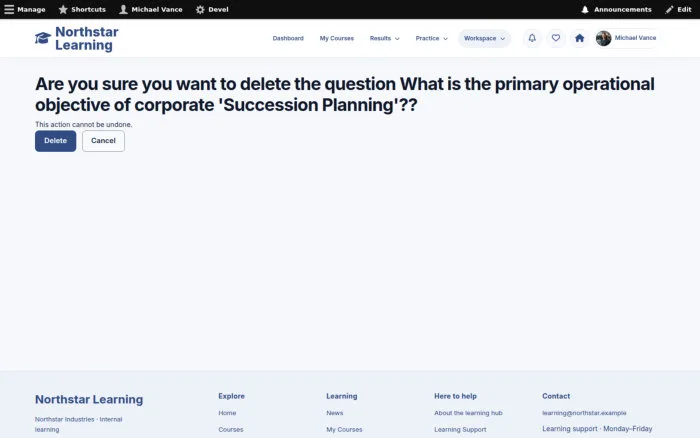Click learning@northstar.example email link
Image resolution: width=700 pixels, height=438 pixels.
(x=584, y=413)
